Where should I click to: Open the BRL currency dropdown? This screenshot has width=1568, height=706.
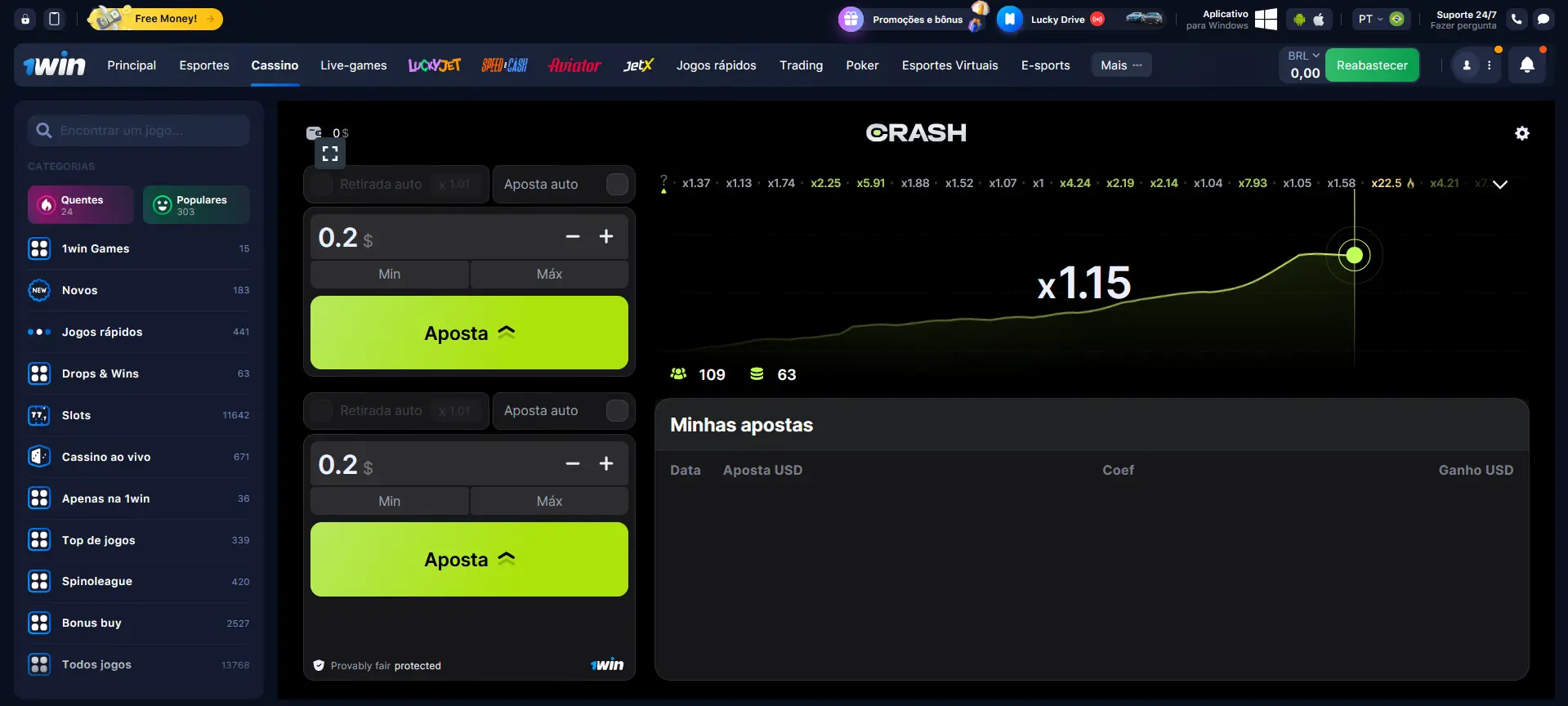click(1303, 56)
